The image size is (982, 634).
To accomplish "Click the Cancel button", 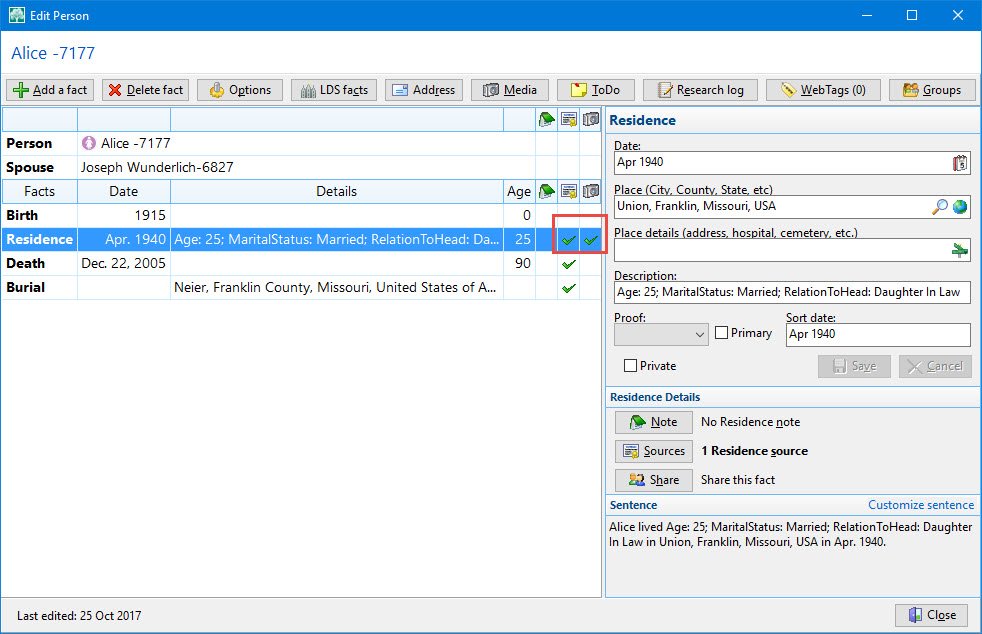I will pyautogui.click(x=935, y=366).
